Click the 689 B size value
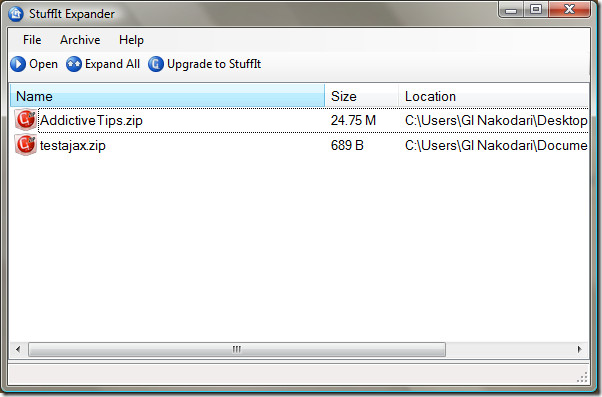The height and width of the screenshot is (397, 602). [347, 146]
